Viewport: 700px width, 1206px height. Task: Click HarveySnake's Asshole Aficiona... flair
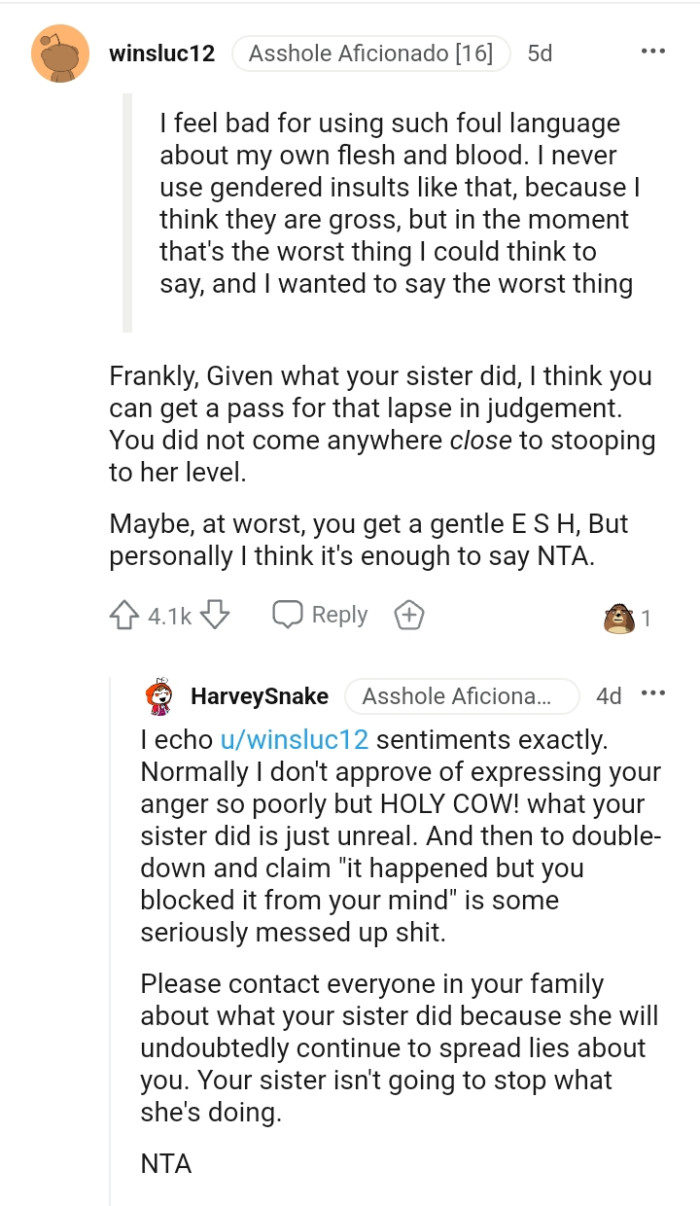pyautogui.click(x=463, y=696)
